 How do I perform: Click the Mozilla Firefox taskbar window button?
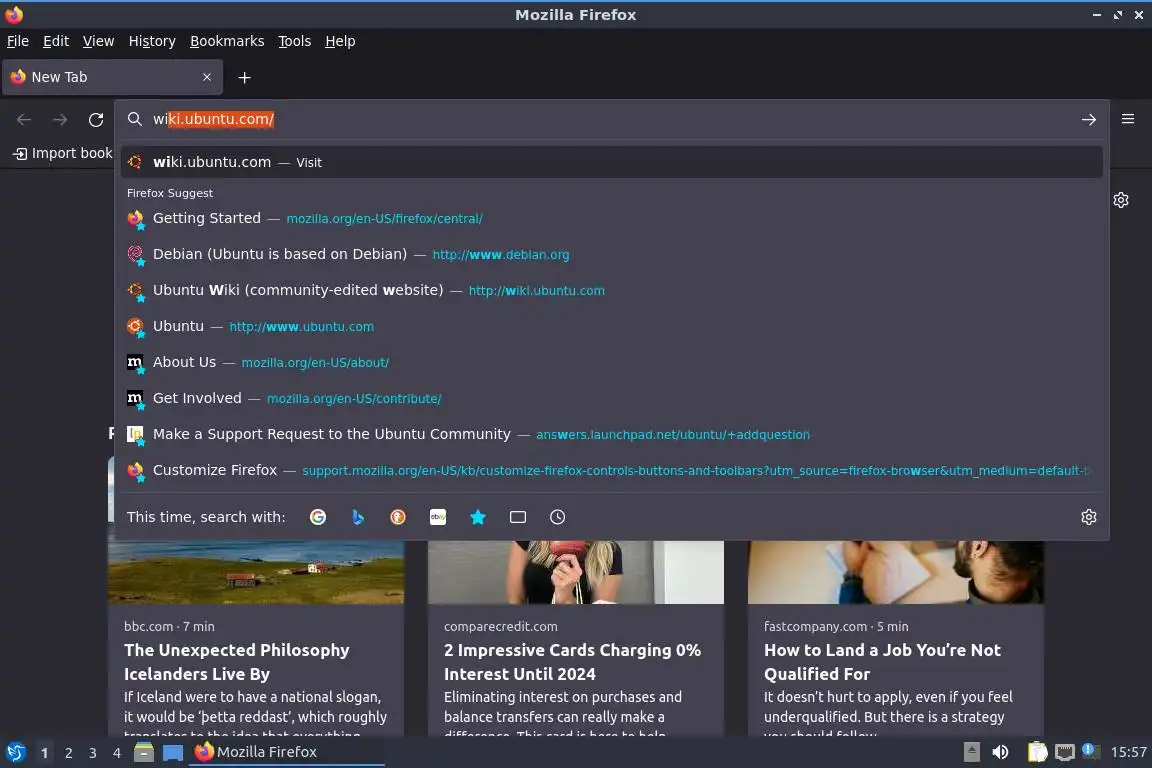[x=287, y=752]
